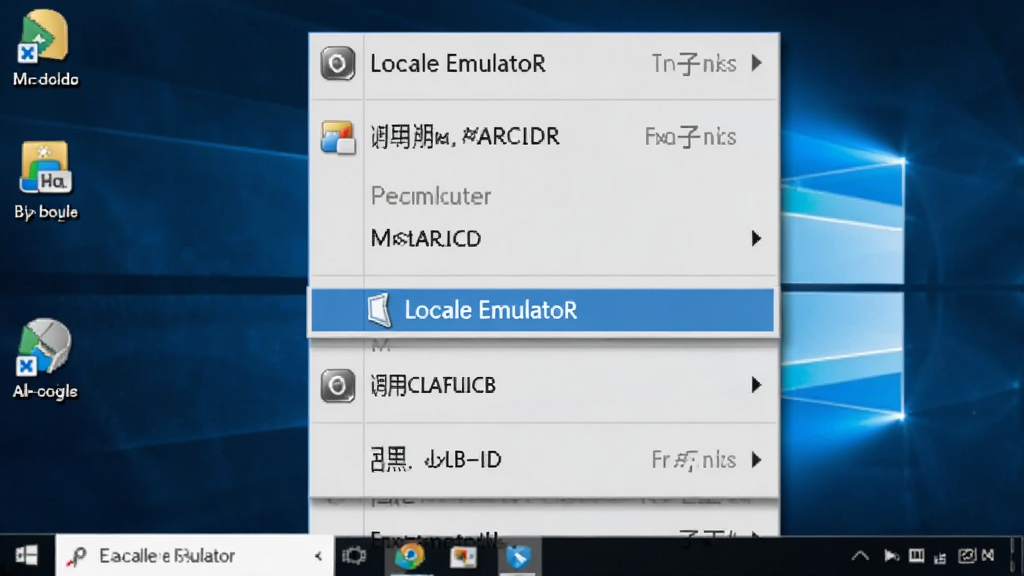Click the round icon beside top Locale EmulatoR
This screenshot has height=576, width=1024.
point(337,63)
